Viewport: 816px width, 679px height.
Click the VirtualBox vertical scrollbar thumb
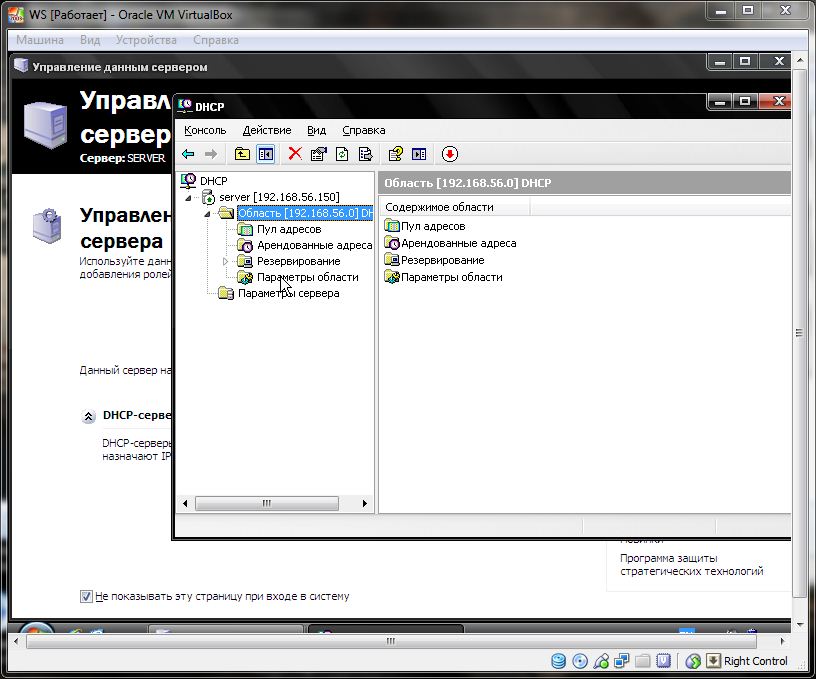click(x=799, y=332)
